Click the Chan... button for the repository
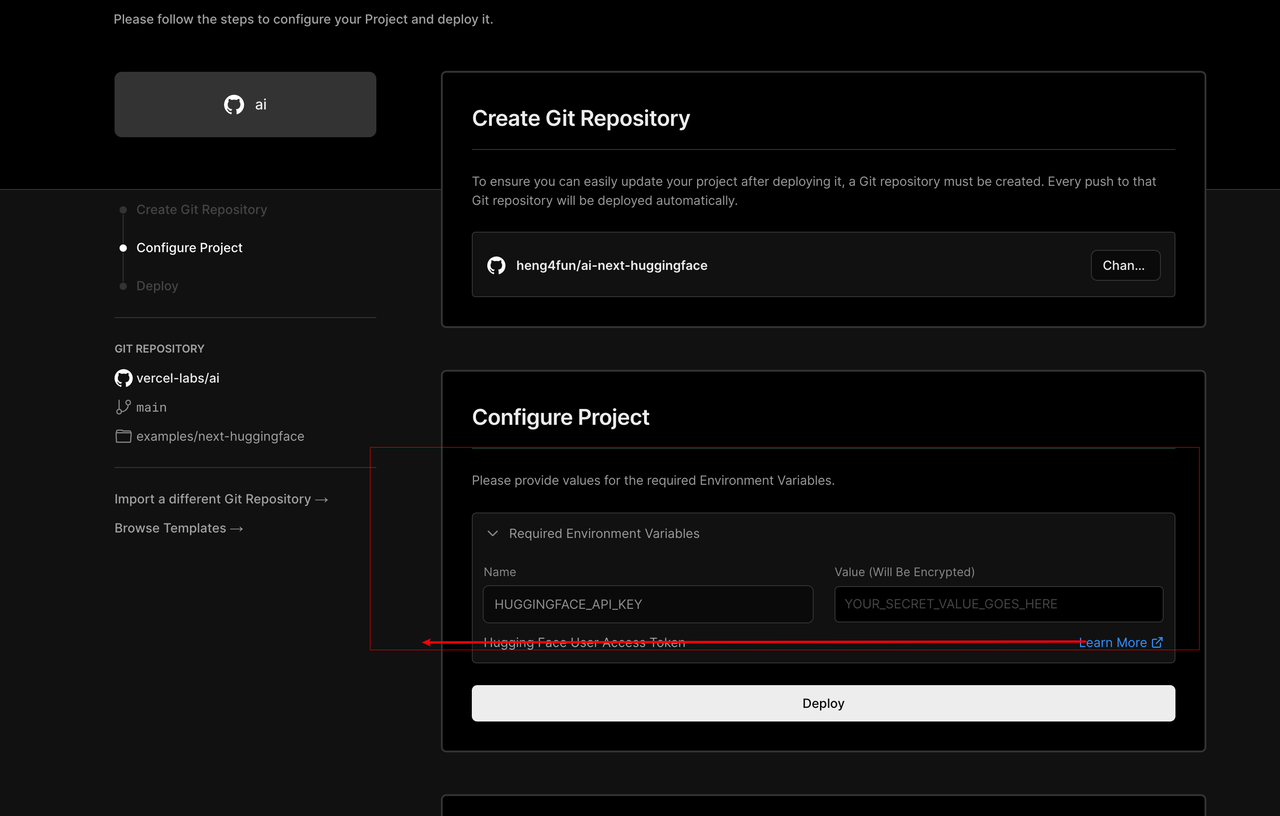 [x=1125, y=265]
